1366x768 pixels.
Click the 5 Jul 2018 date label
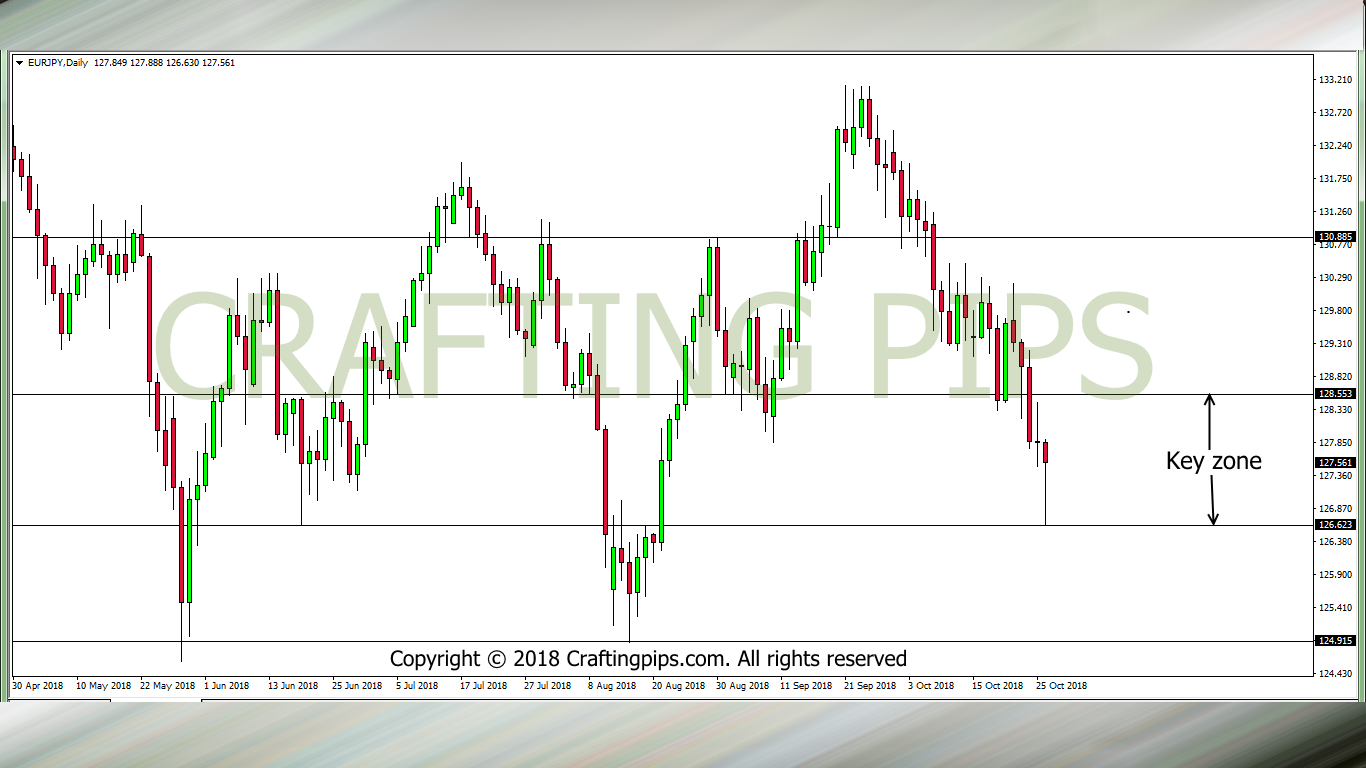click(417, 686)
